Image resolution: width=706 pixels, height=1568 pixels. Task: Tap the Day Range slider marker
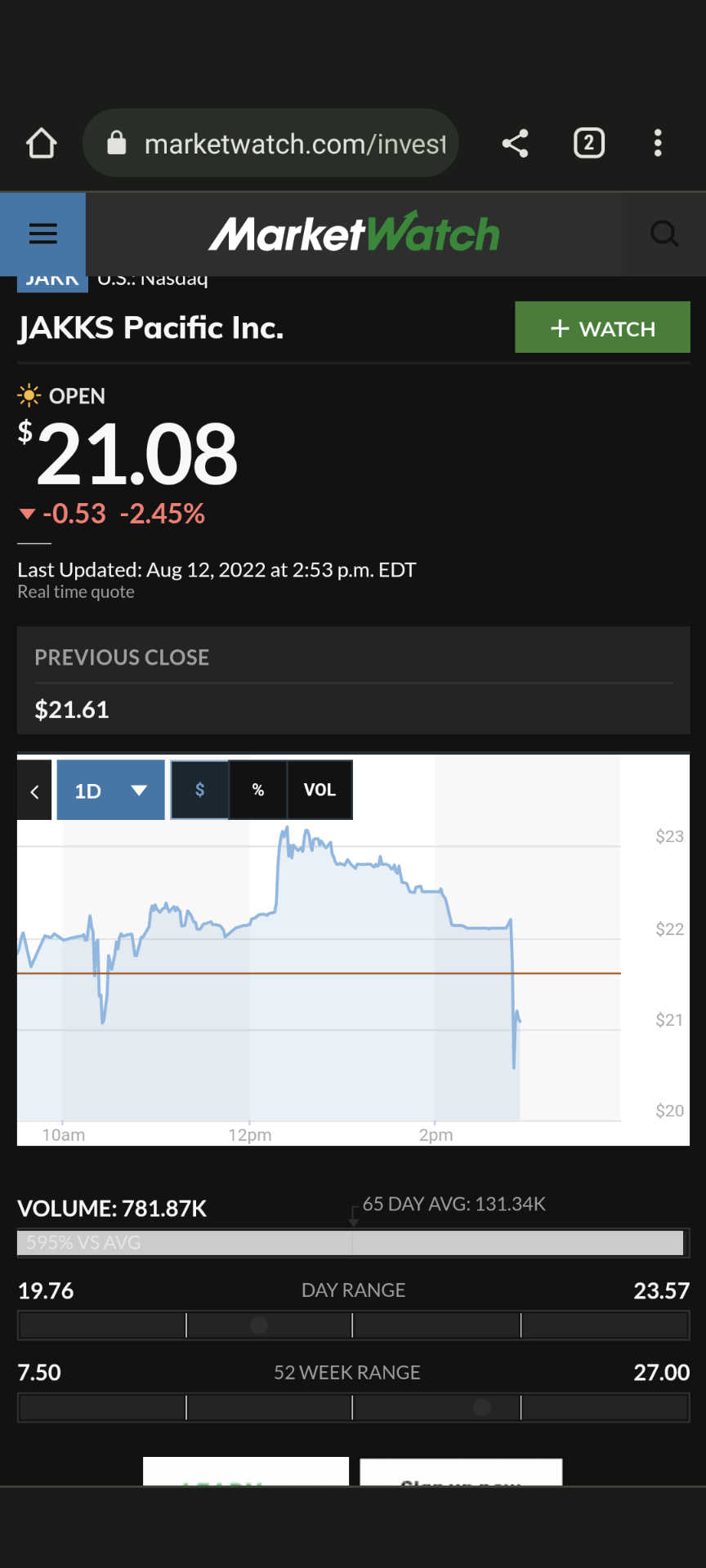pos(259,1325)
